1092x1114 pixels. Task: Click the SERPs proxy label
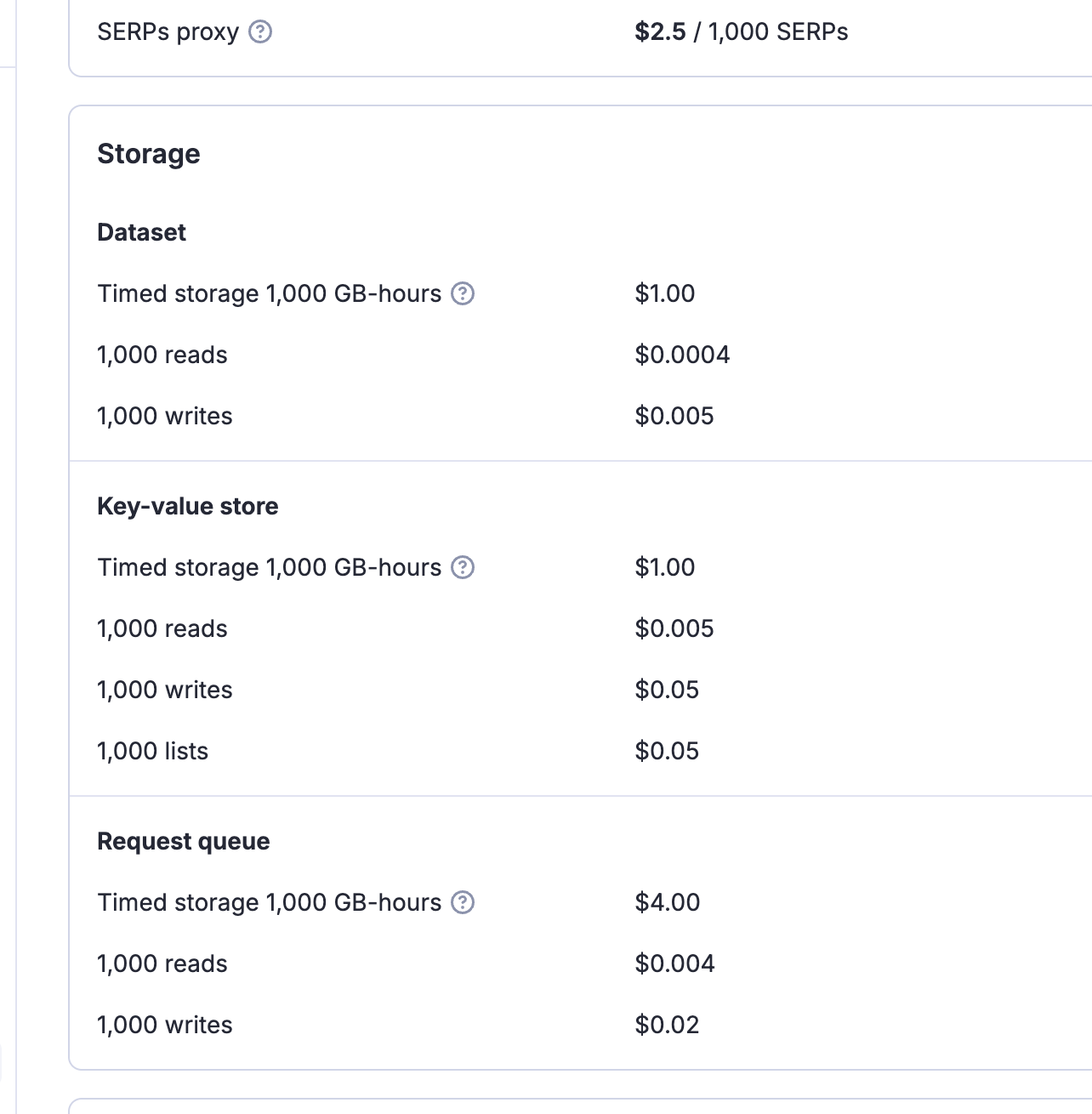(x=168, y=32)
